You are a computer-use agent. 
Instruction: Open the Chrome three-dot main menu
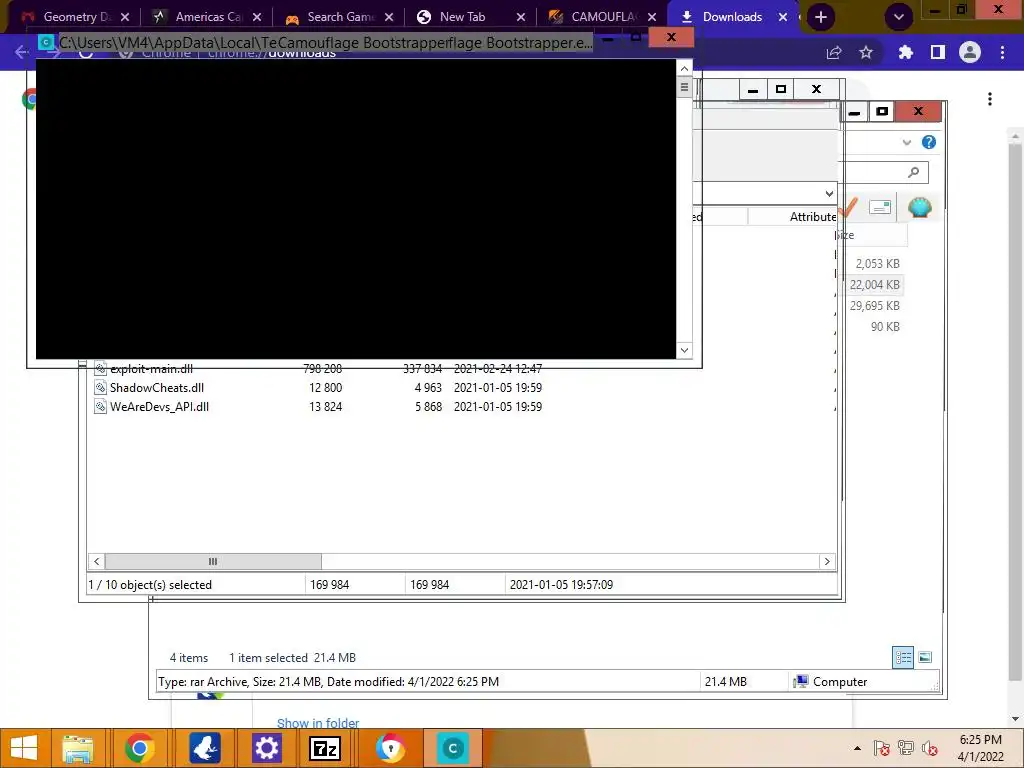[x=1002, y=52]
